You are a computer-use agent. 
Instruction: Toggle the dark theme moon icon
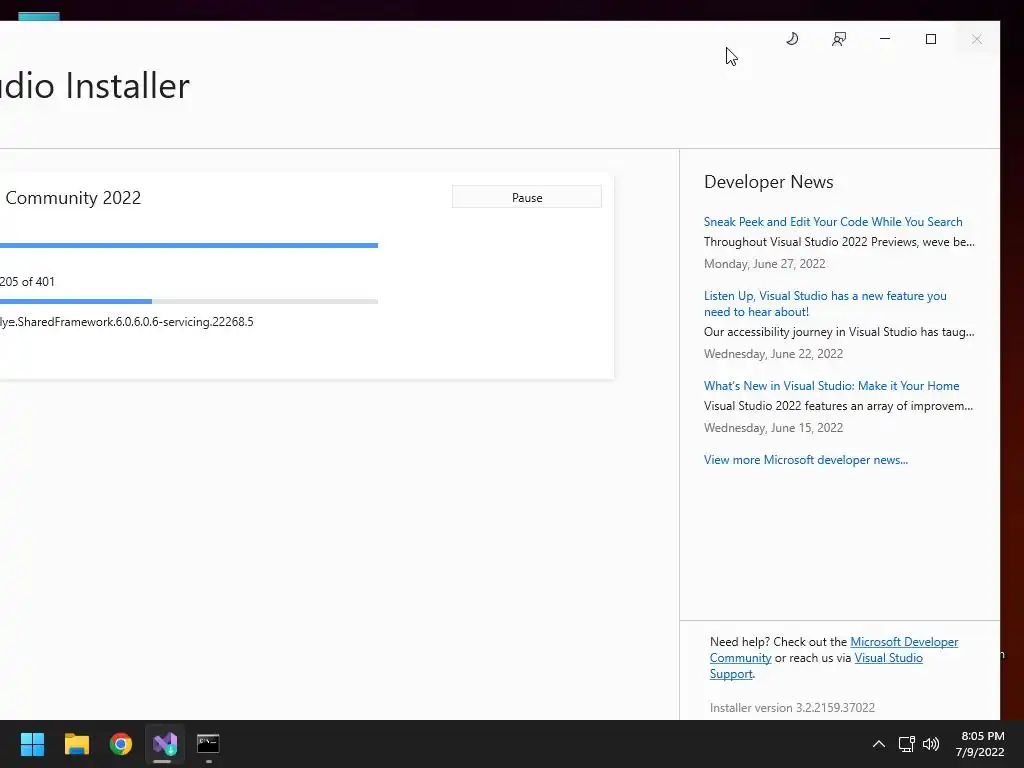792,39
